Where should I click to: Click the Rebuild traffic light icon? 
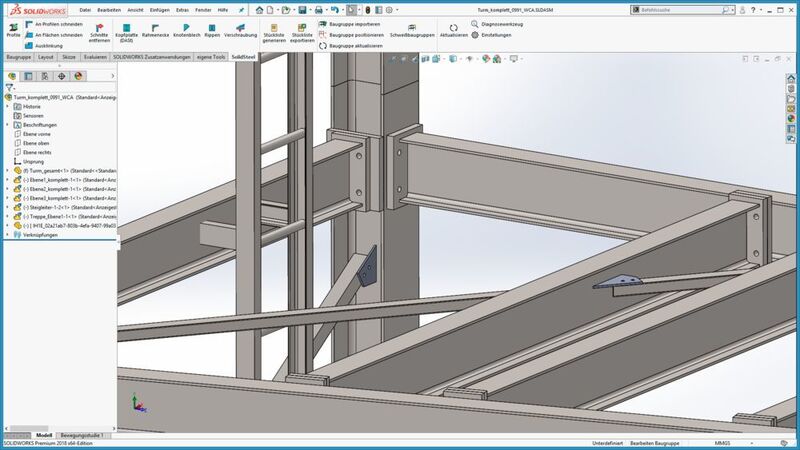pos(367,10)
